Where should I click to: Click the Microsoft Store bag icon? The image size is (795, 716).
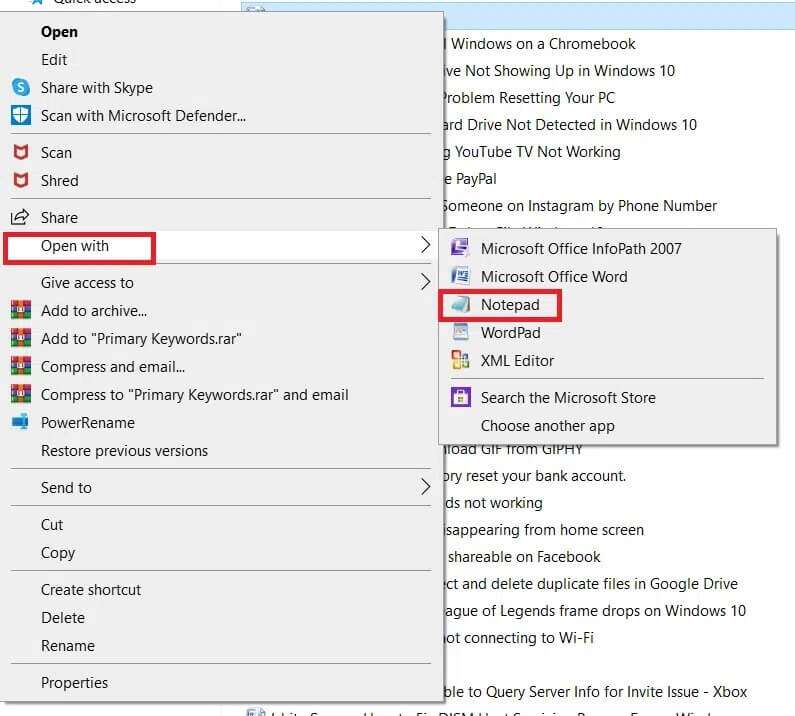[460, 397]
